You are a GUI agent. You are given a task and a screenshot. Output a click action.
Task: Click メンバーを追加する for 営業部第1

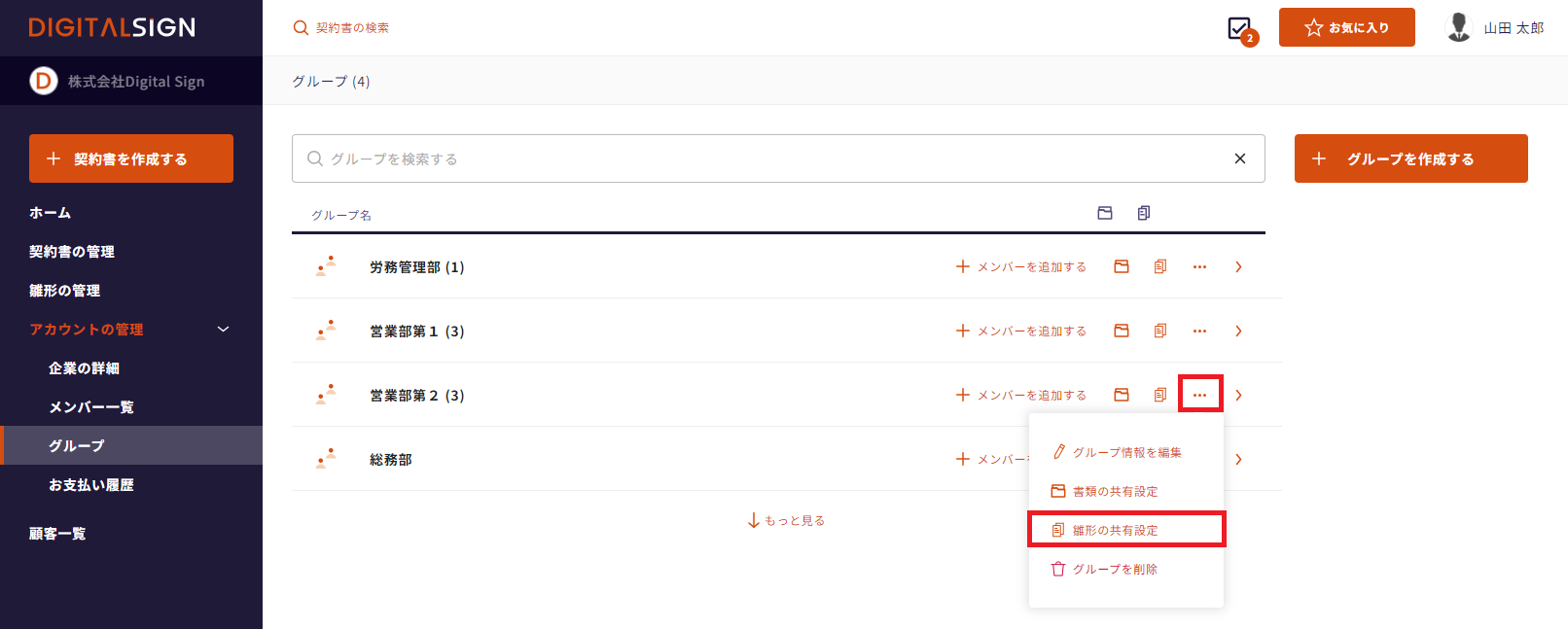coord(1021,331)
